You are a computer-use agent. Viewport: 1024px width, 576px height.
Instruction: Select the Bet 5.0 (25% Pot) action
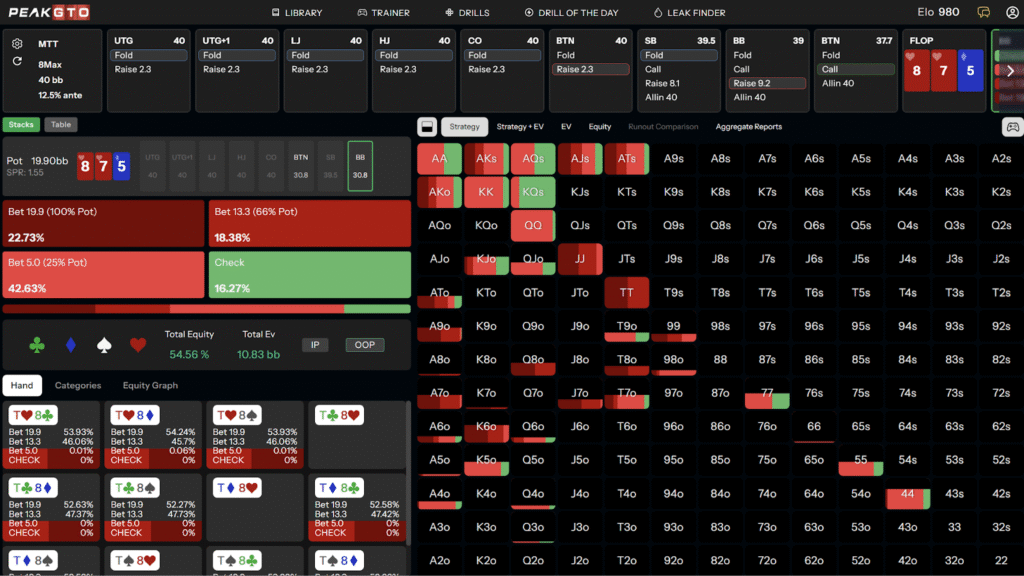tap(104, 275)
